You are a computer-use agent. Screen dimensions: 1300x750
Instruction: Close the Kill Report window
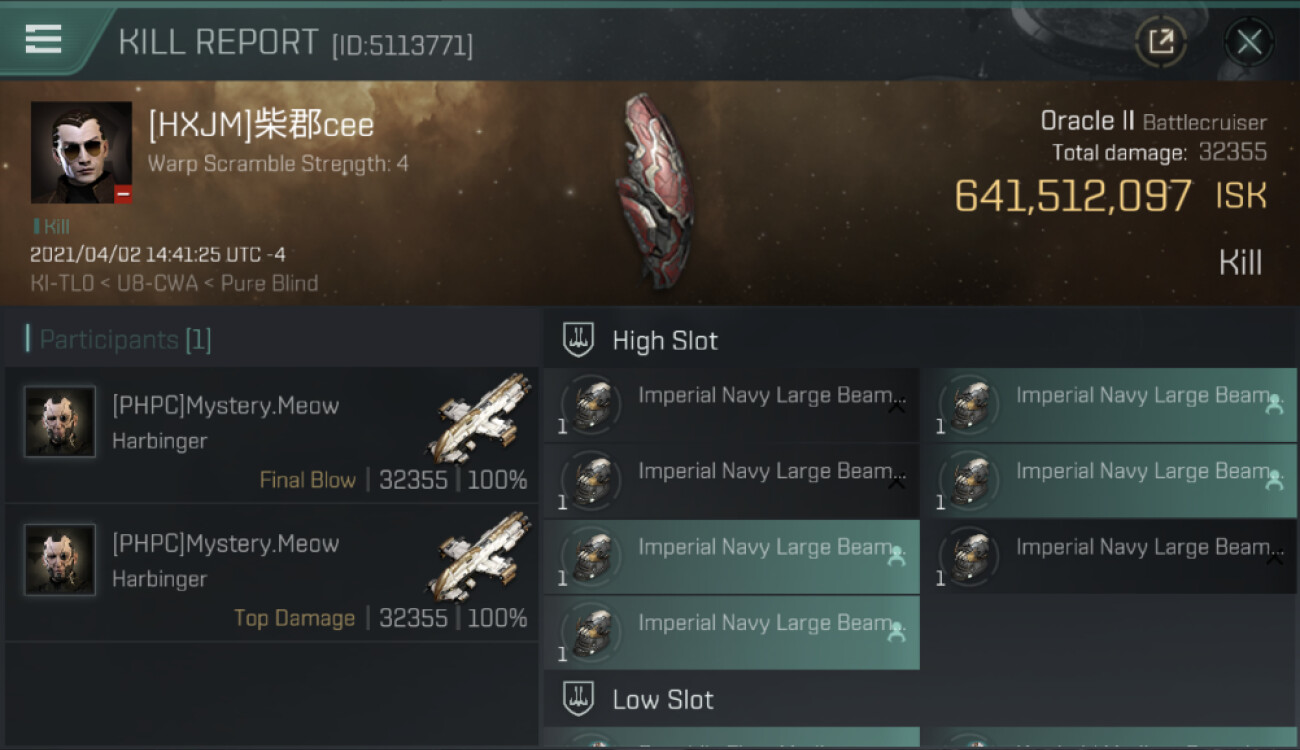coord(1249,42)
